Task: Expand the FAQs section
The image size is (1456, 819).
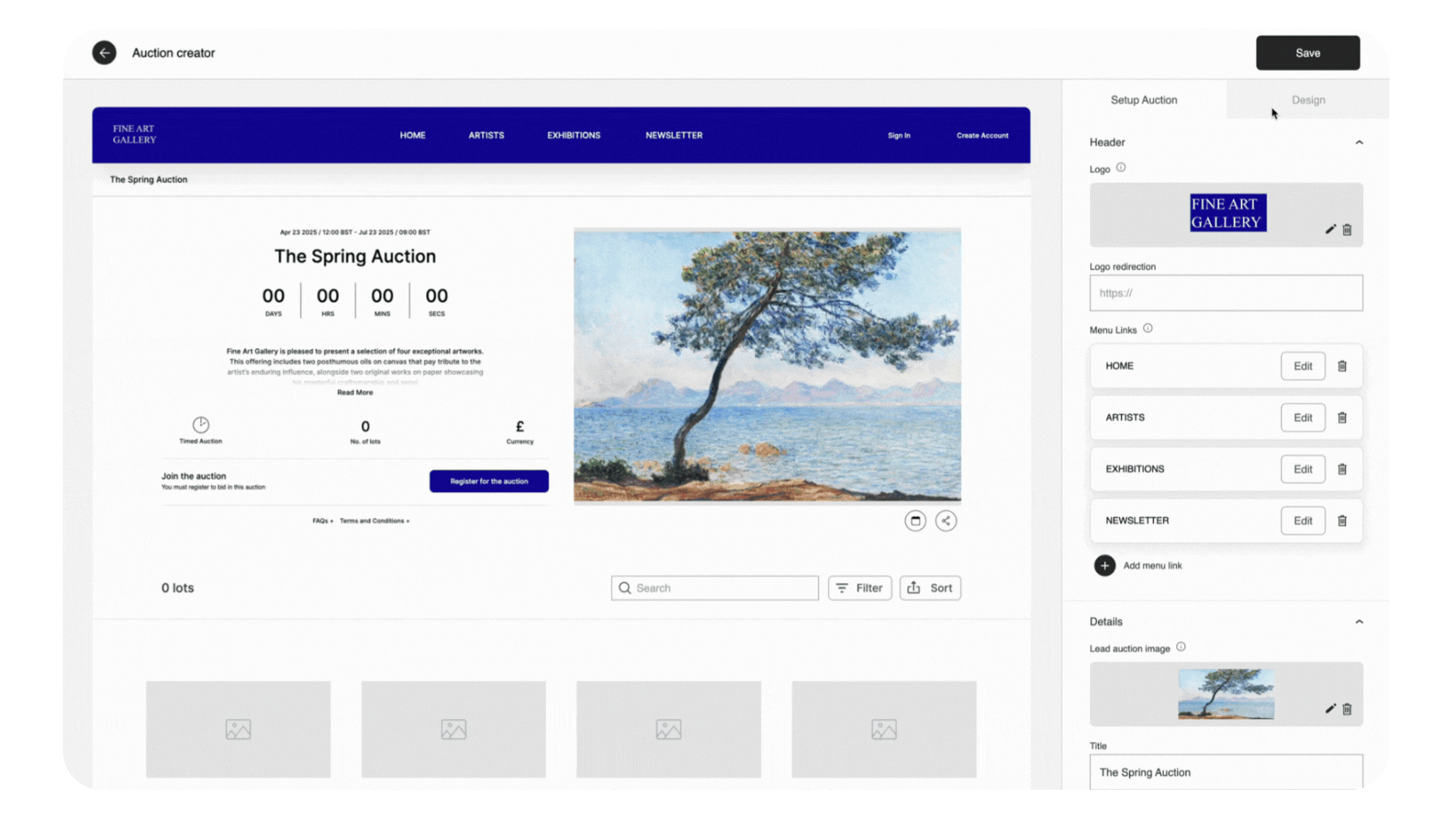Action: [323, 521]
